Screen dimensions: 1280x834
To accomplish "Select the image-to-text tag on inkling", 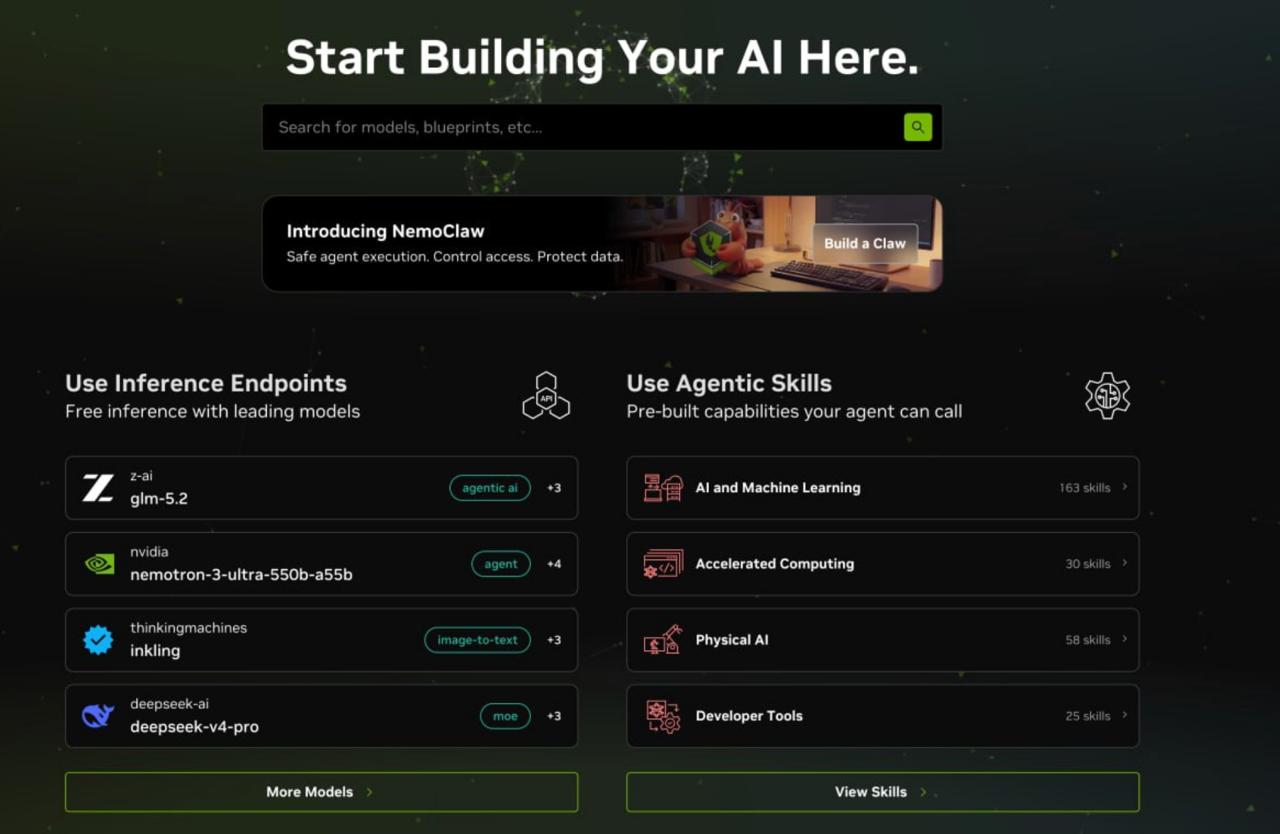I will click(478, 640).
